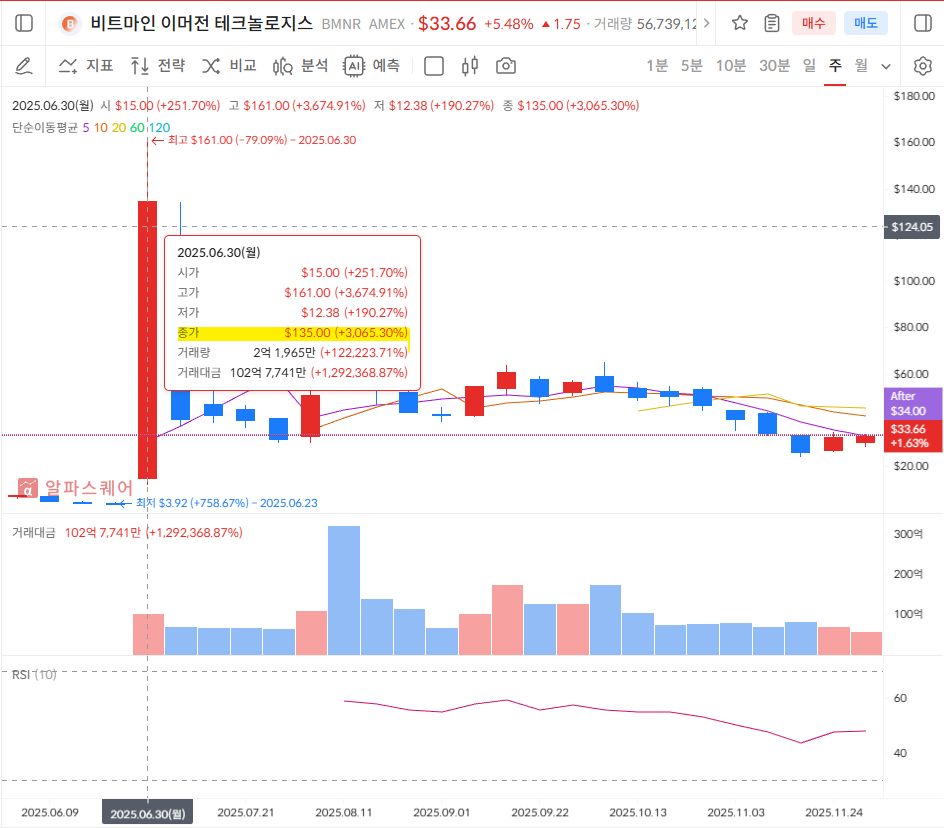Open the 분석 analysis menu

point(301,66)
